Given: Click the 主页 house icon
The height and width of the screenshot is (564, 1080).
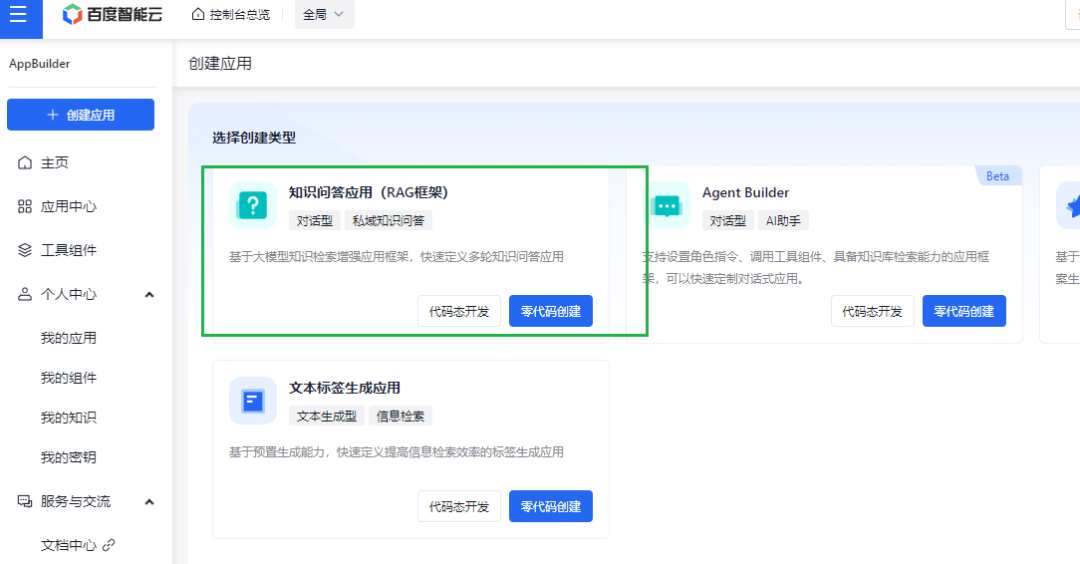Looking at the screenshot, I should click(25, 163).
